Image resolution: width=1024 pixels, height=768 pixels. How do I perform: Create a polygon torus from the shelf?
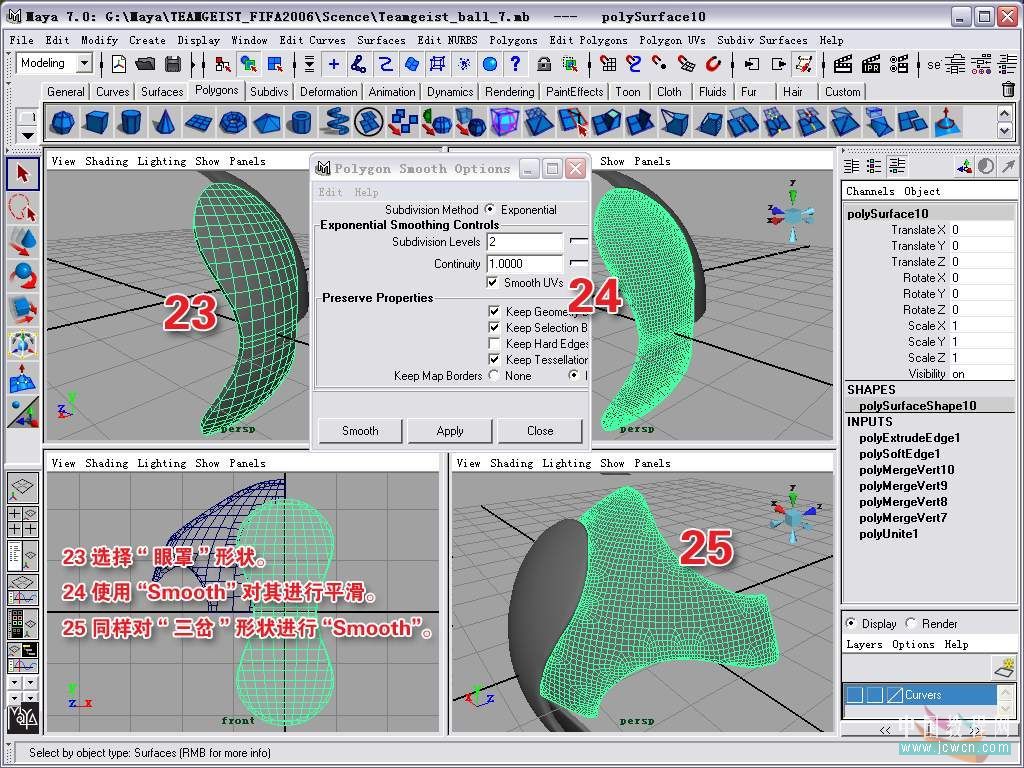232,122
